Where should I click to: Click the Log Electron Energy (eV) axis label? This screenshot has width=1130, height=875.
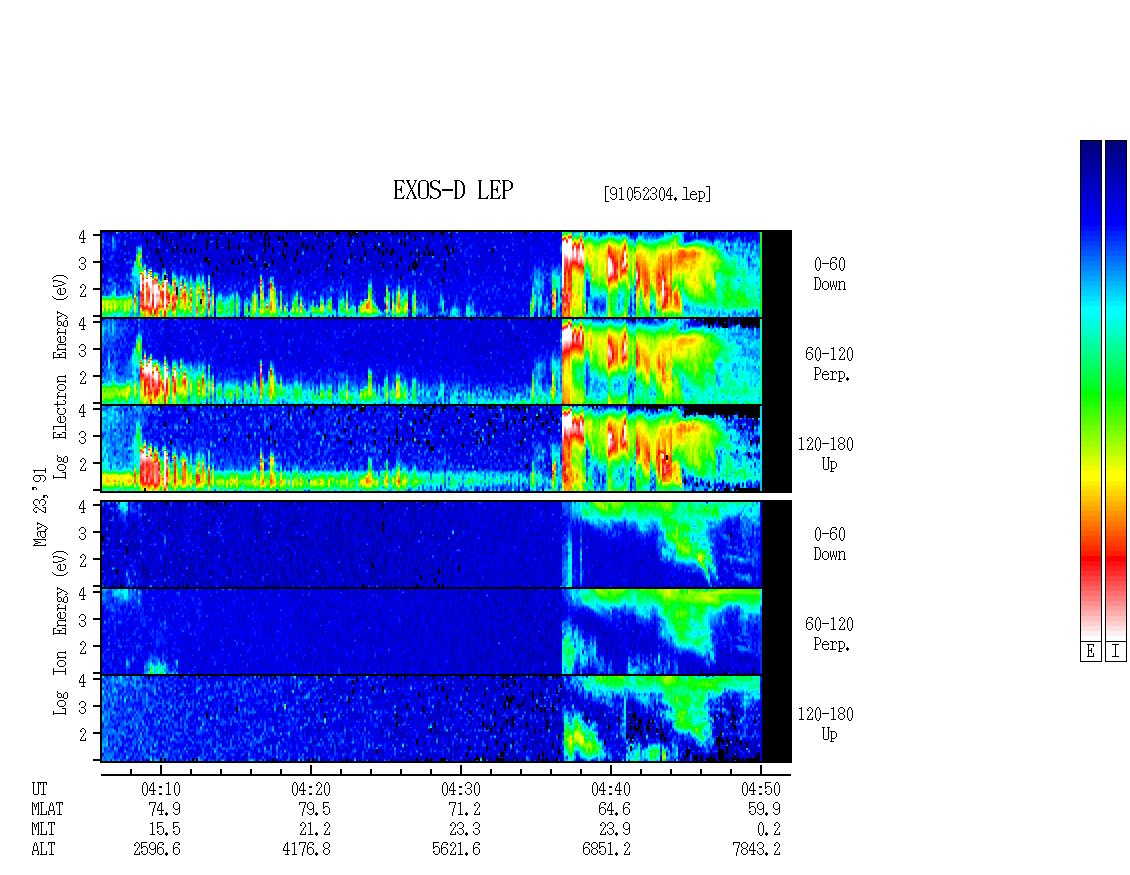point(60,376)
